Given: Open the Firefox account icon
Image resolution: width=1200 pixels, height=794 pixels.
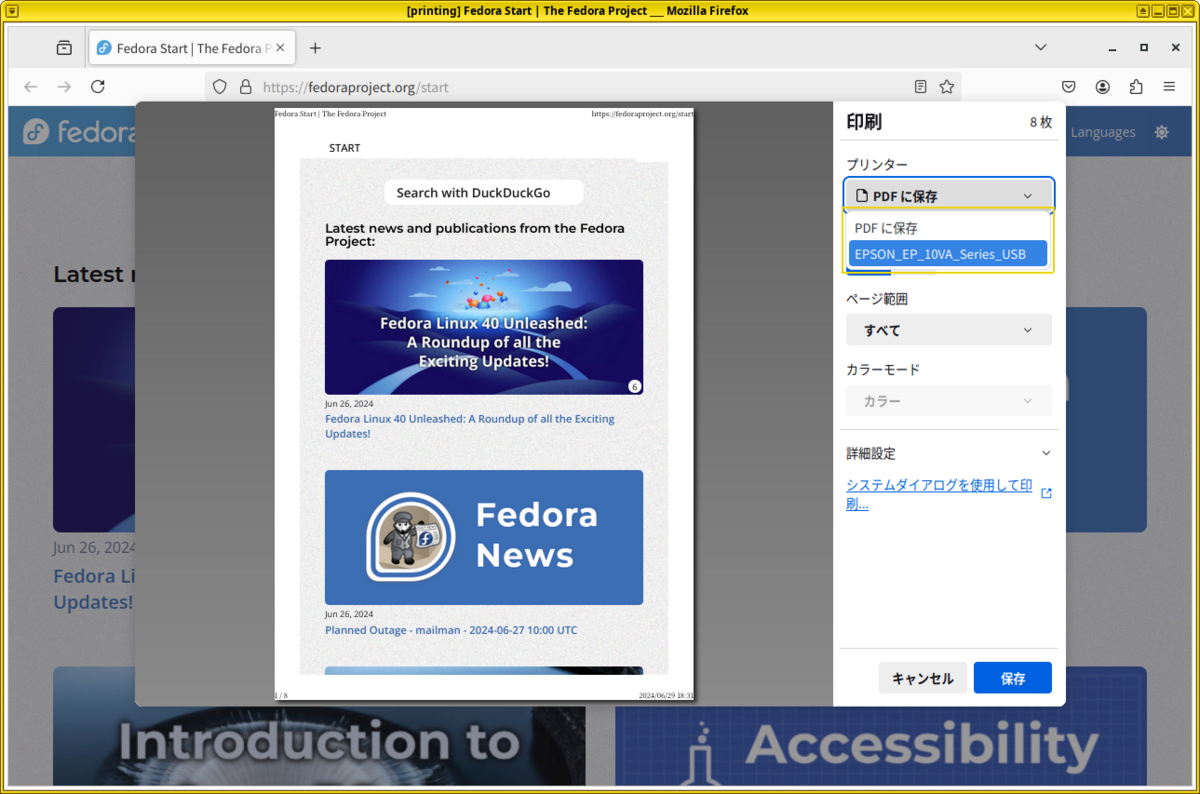Looking at the screenshot, I should tap(1102, 87).
